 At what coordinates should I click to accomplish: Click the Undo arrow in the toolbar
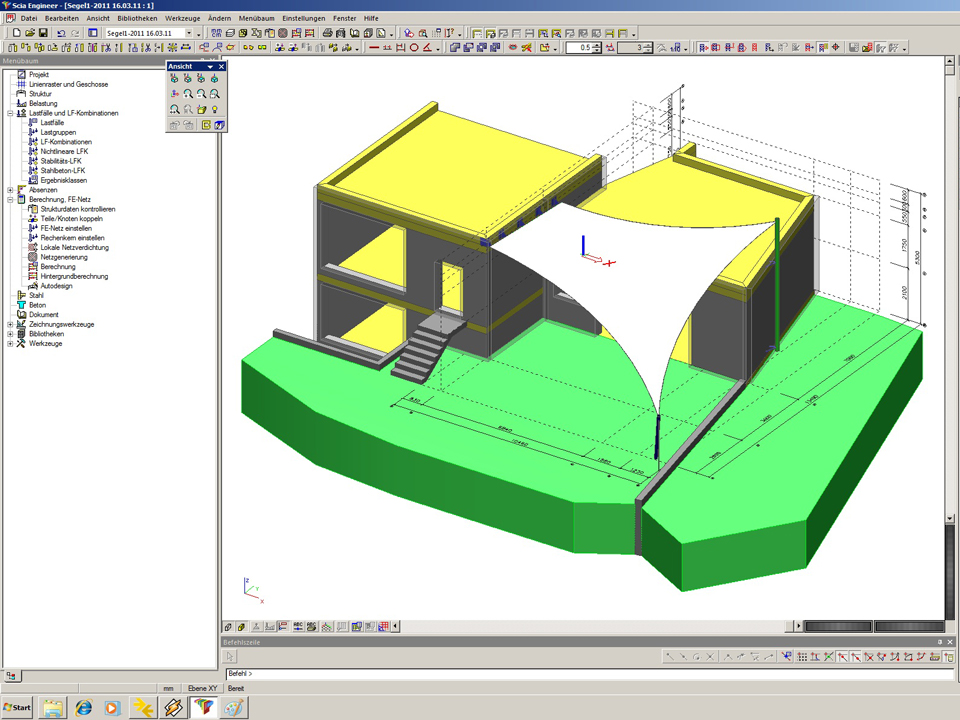coord(61,33)
